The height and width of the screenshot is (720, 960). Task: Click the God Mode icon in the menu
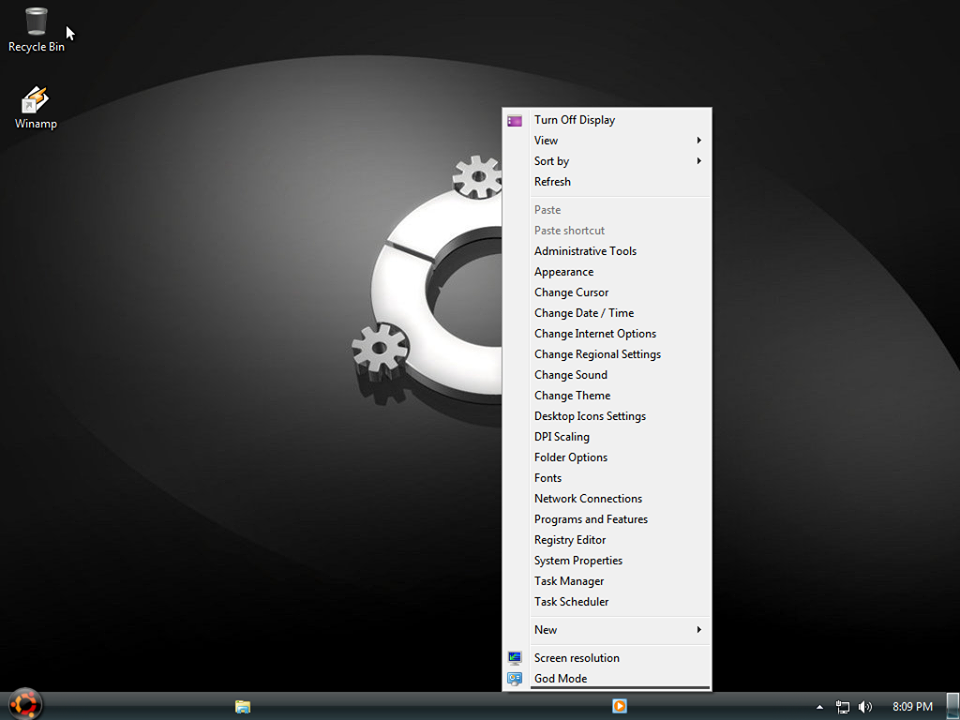(x=515, y=679)
